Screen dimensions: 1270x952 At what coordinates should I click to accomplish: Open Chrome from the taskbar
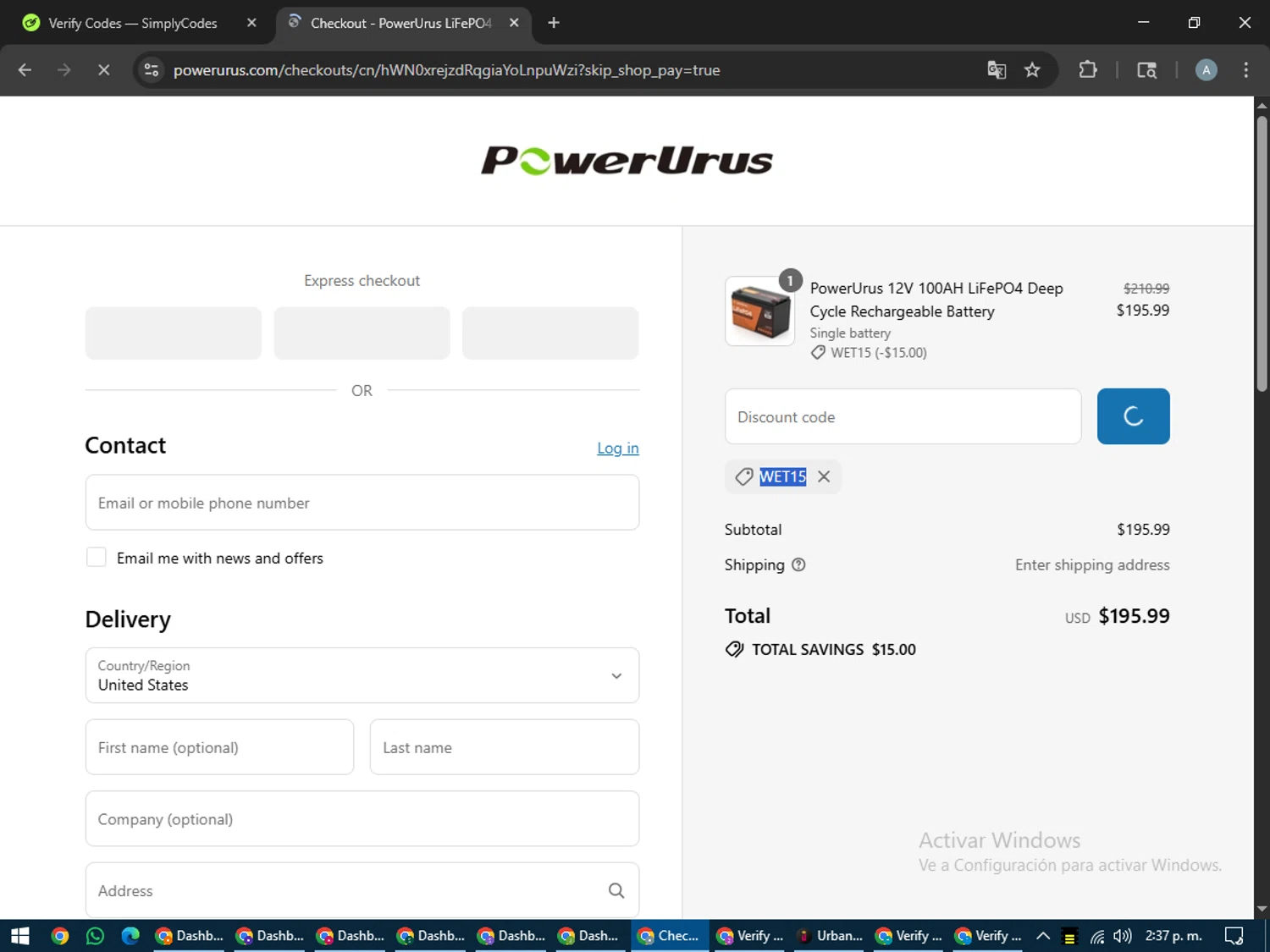click(x=59, y=936)
